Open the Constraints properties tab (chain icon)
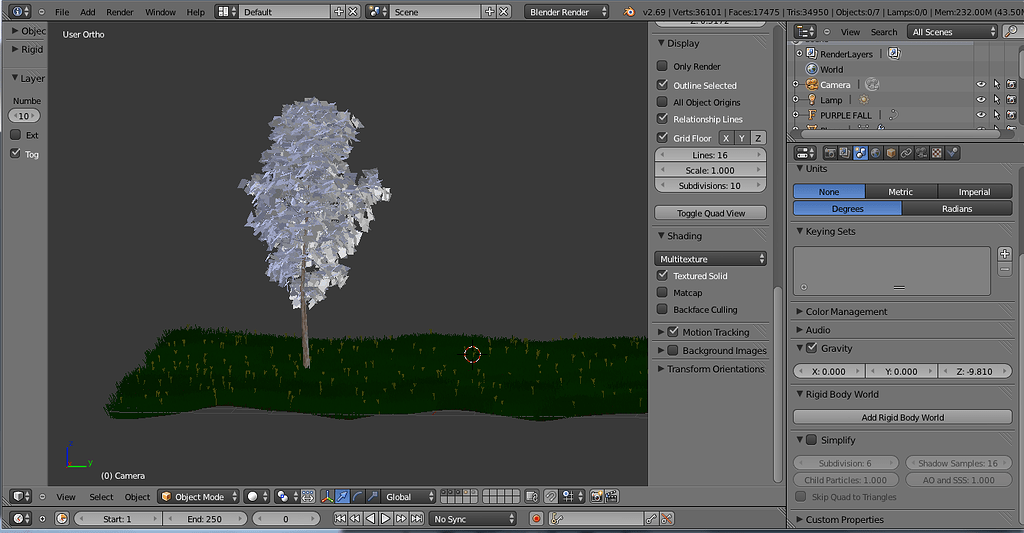This screenshot has height=533, width=1024. point(906,153)
